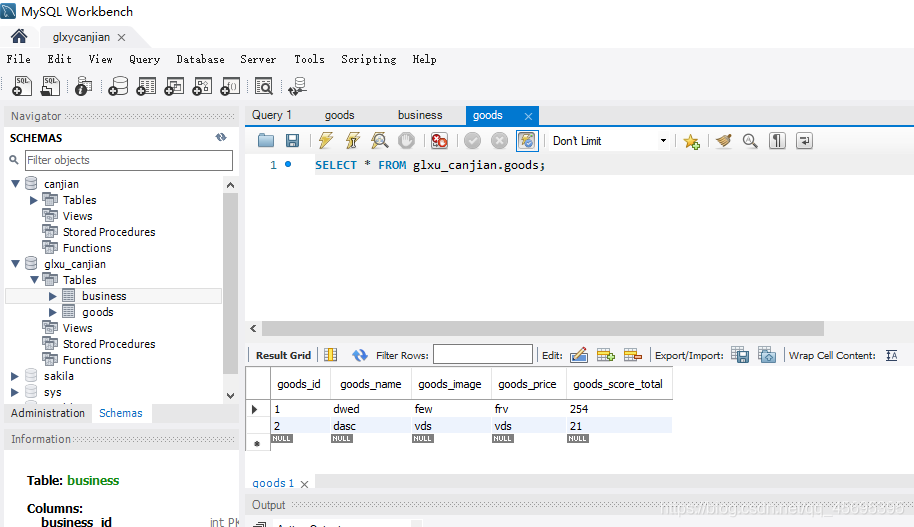Insert new row in result grid icon

606,355
